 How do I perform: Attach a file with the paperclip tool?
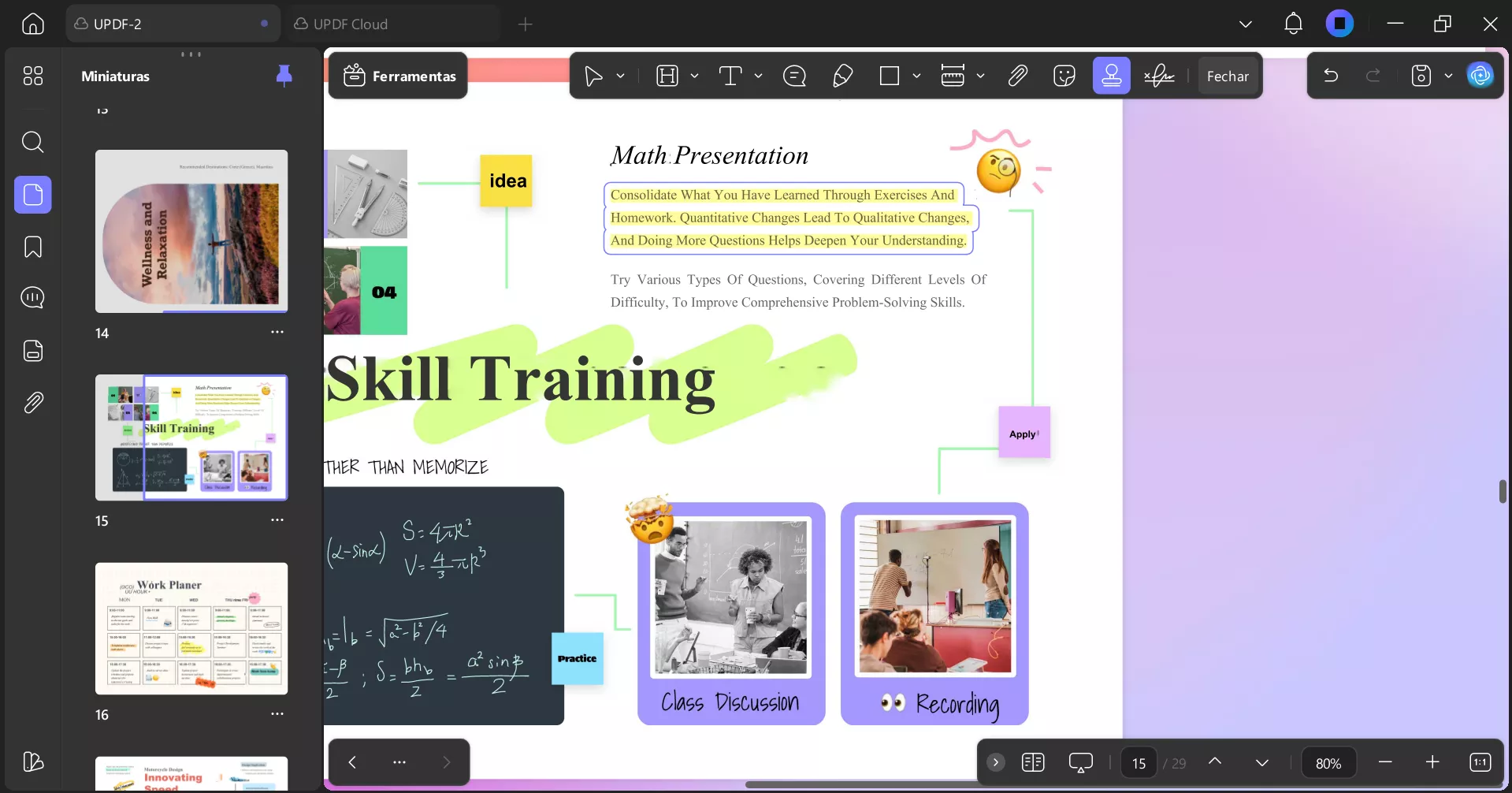coord(1017,76)
